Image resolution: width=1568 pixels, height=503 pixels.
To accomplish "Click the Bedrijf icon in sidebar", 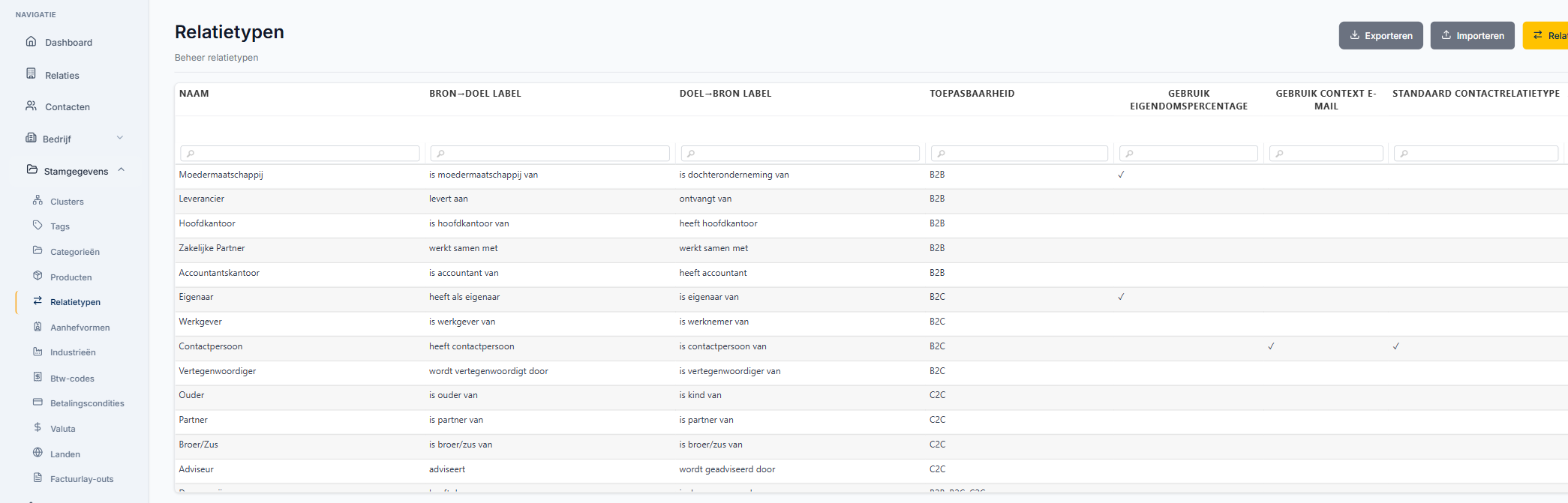I will 31,138.
